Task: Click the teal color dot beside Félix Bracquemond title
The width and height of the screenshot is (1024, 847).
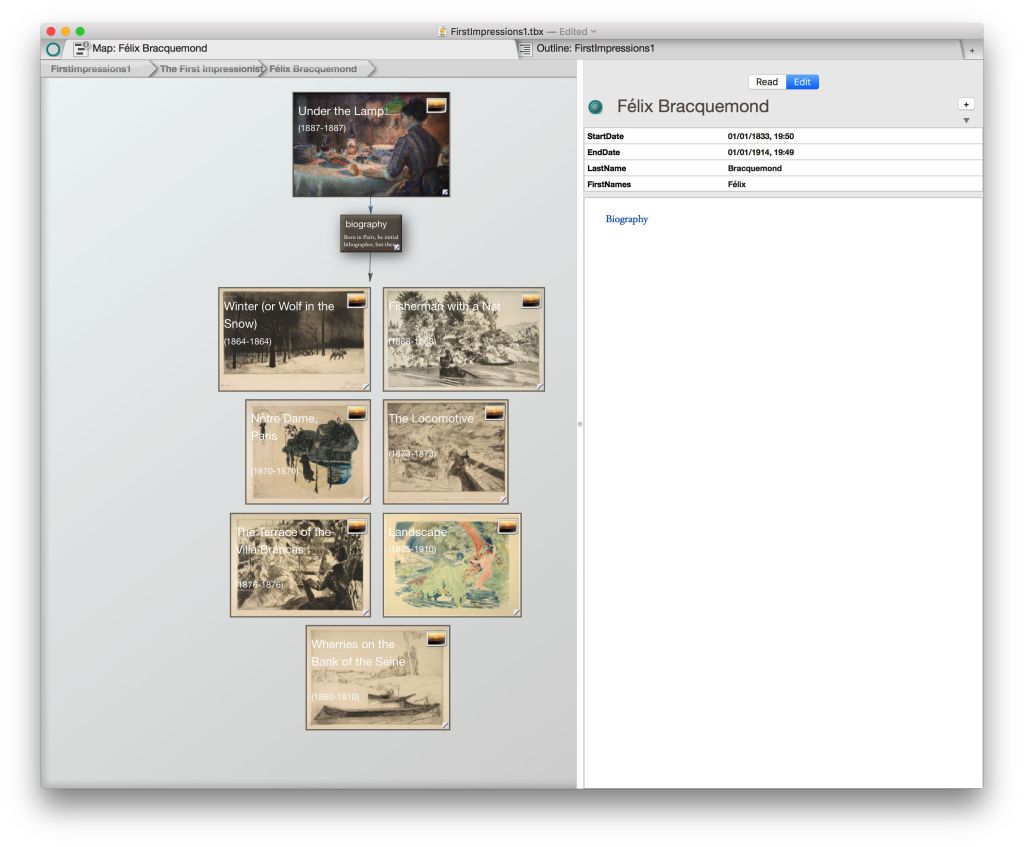Action: (596, 107)
